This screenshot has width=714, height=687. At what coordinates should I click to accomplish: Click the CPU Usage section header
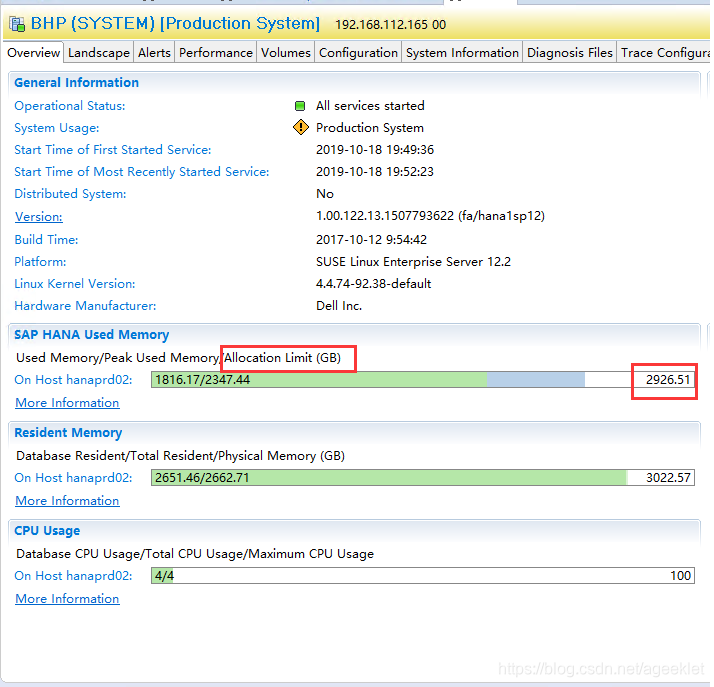47,530
